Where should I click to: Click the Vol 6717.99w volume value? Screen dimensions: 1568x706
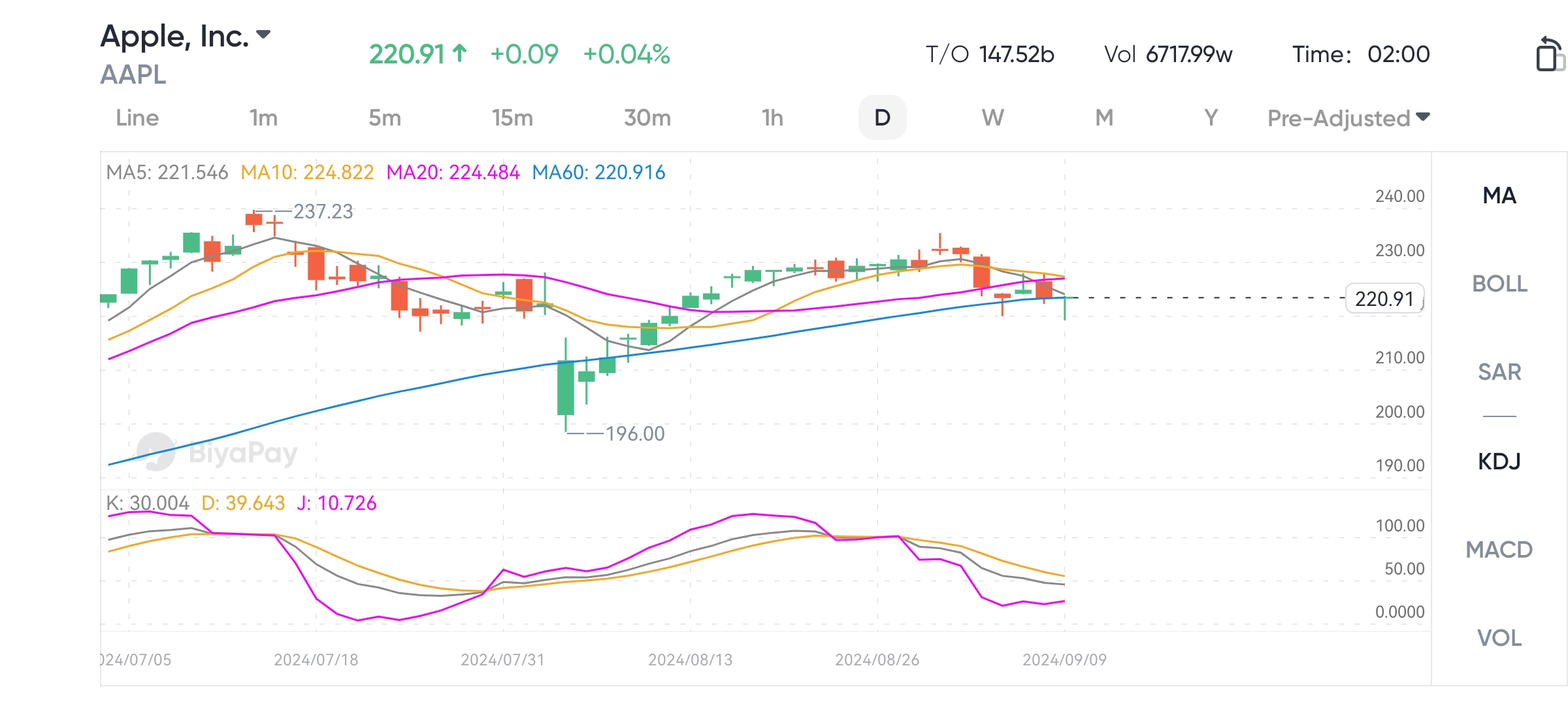click(x=1168, y=54)
